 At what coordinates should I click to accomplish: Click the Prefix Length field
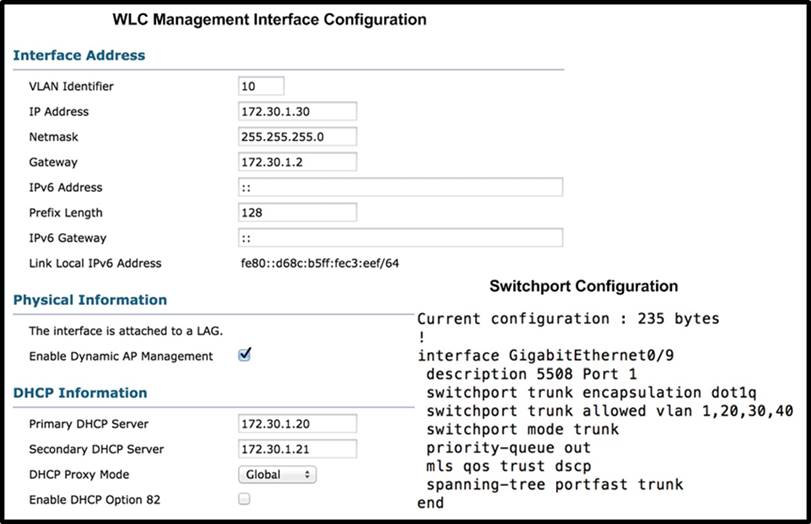tap(297, 213)
